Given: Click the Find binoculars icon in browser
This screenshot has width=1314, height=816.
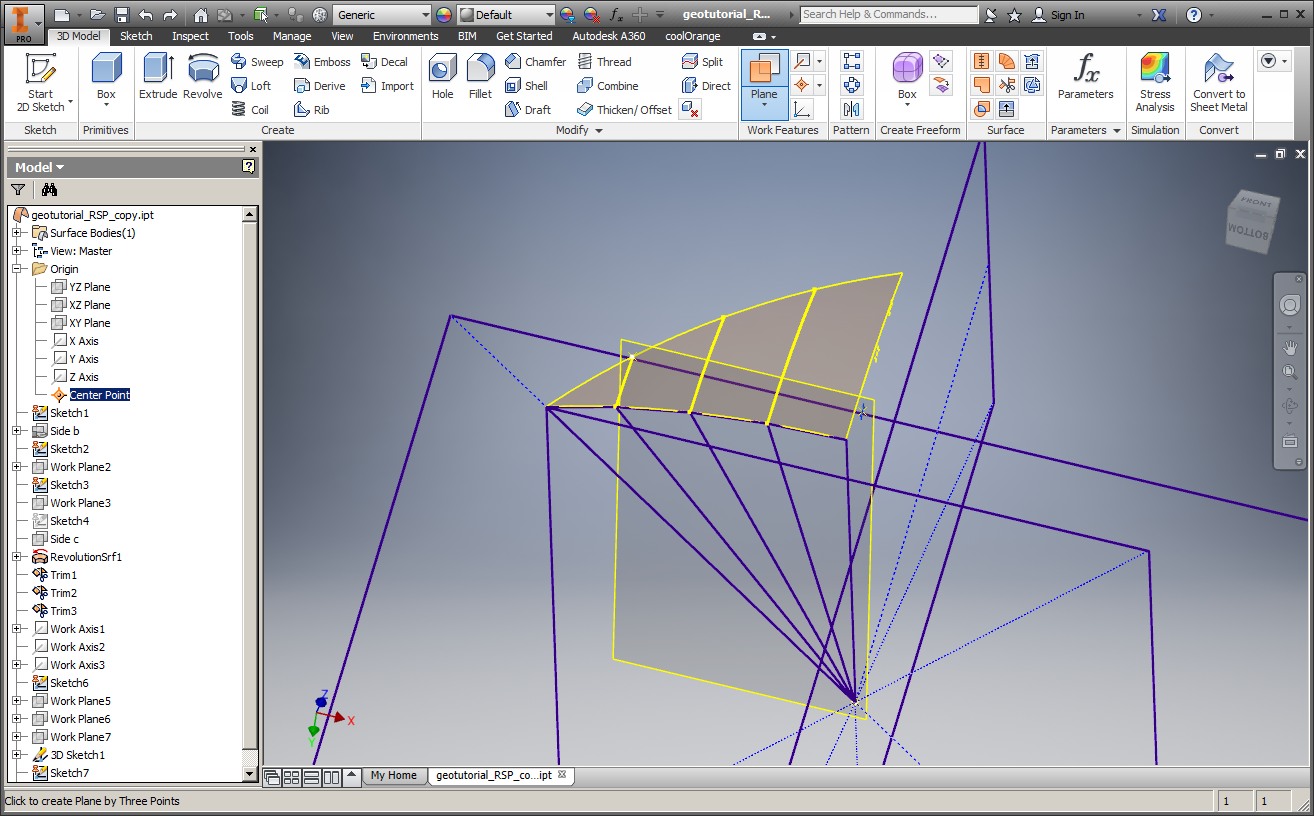Looking at the screenshot, I should 49,190.
